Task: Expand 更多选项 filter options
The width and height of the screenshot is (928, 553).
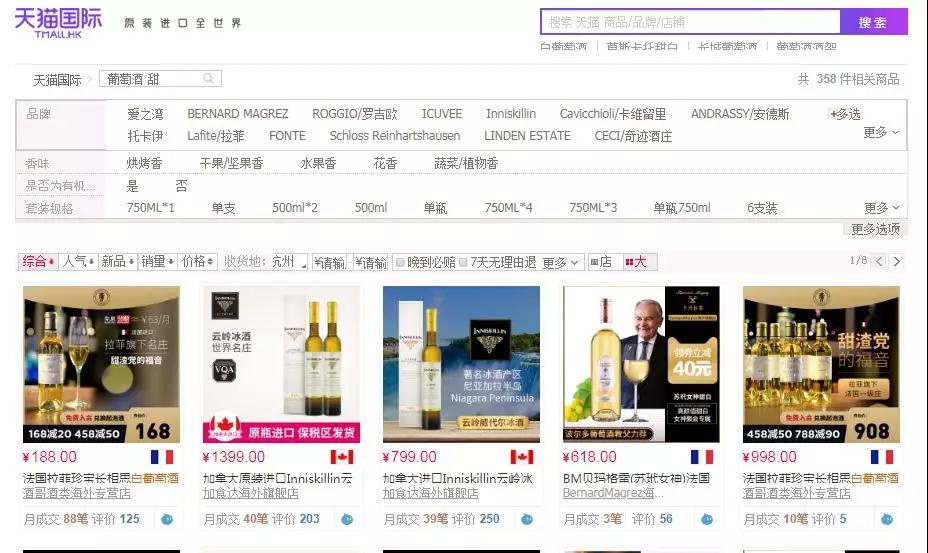Action: pos(875,229)
